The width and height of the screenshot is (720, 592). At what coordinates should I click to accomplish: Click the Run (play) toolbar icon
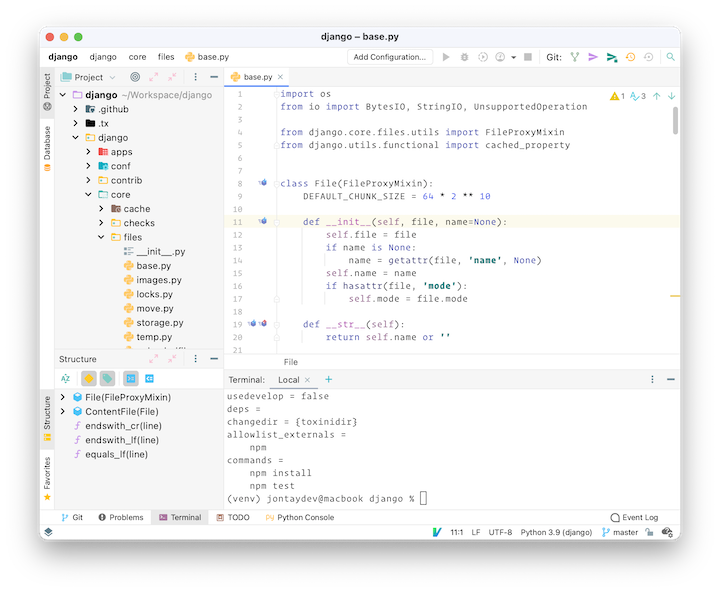445,57
